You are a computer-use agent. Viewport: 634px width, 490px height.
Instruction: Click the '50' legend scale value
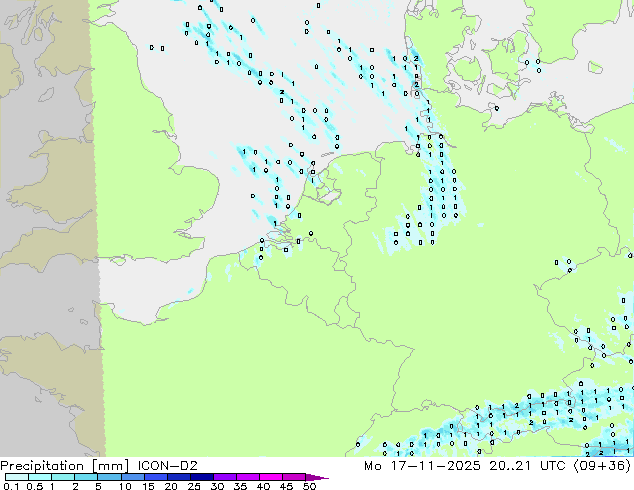coord(309,486)
